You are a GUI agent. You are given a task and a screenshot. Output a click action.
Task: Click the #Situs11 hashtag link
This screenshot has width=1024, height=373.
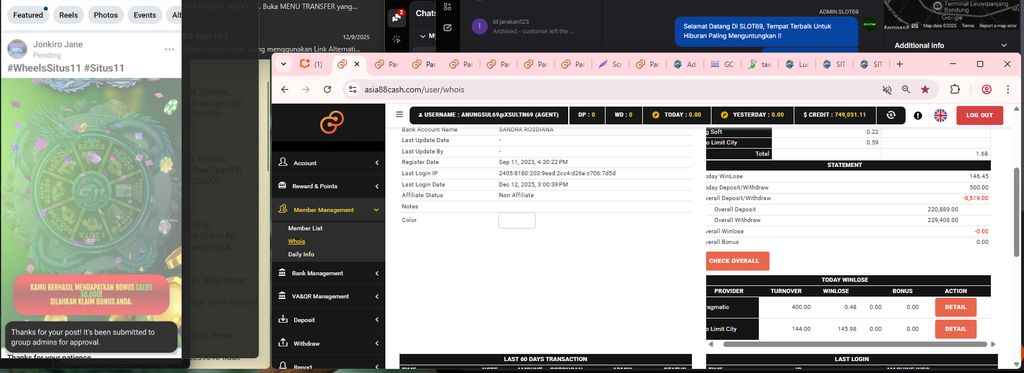(104, 68)
